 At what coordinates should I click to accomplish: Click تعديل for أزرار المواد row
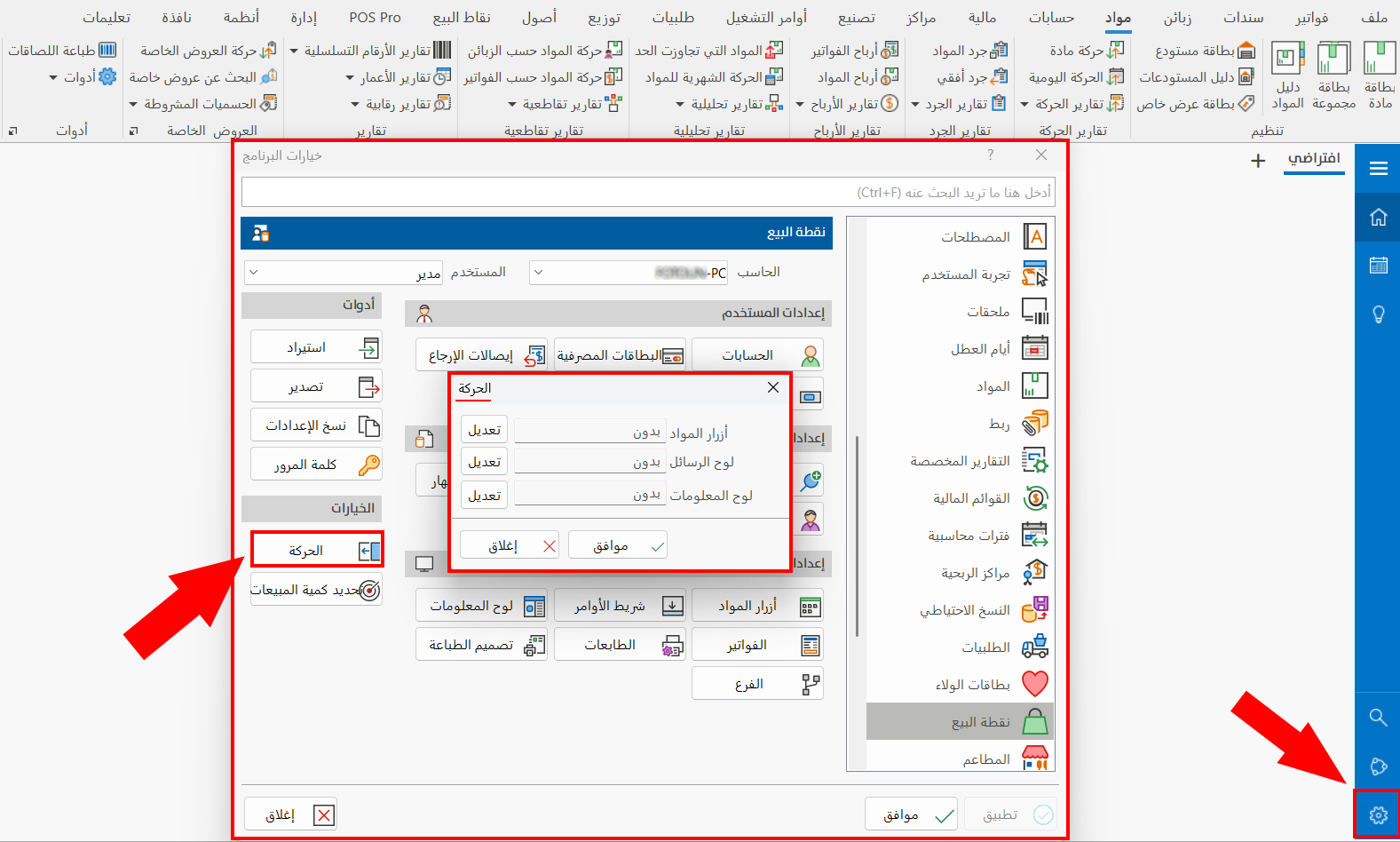[484, 430]
